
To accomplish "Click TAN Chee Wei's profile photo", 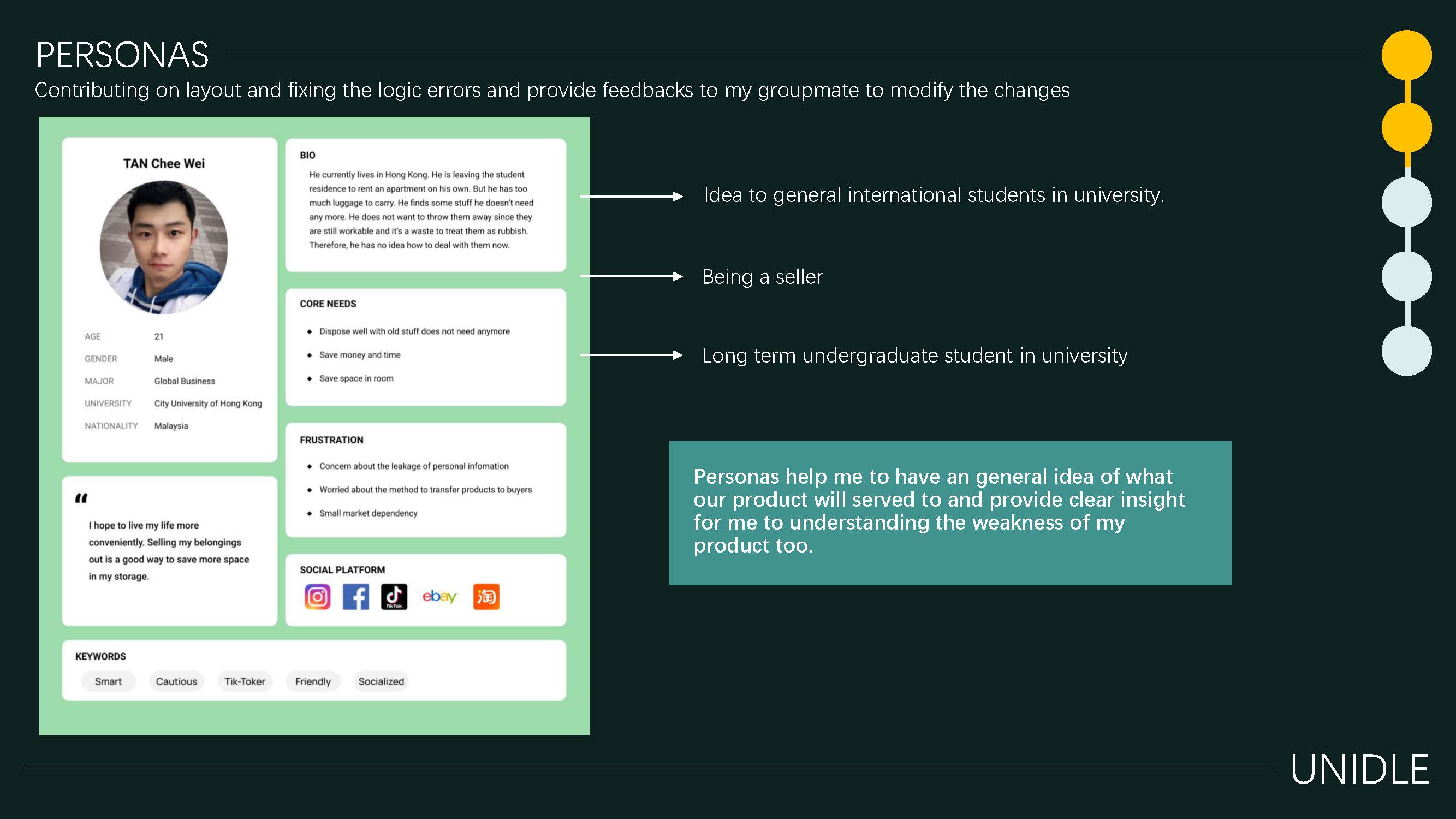I will pyautogui.click(x=164, y=247).
